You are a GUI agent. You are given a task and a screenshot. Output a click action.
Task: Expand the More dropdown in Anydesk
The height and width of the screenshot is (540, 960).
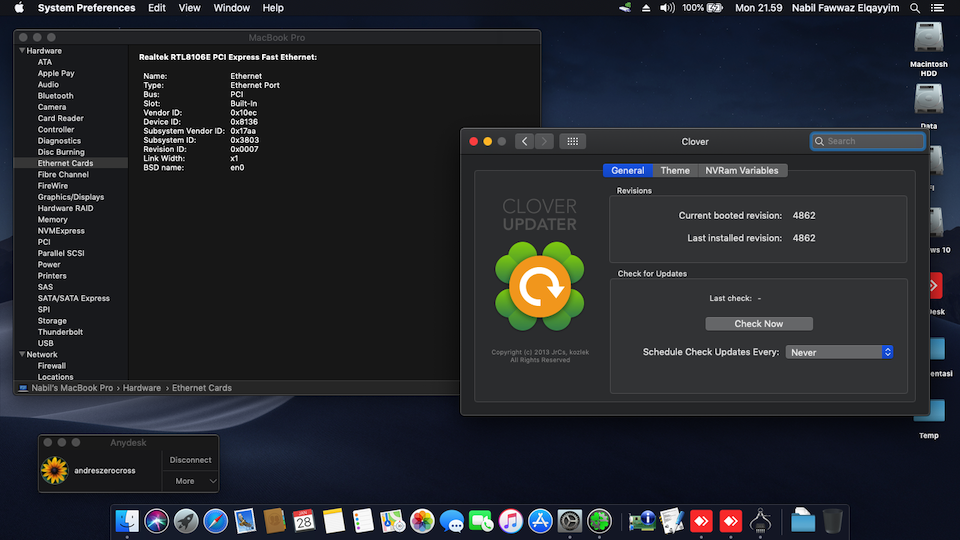tap(191, 481)
